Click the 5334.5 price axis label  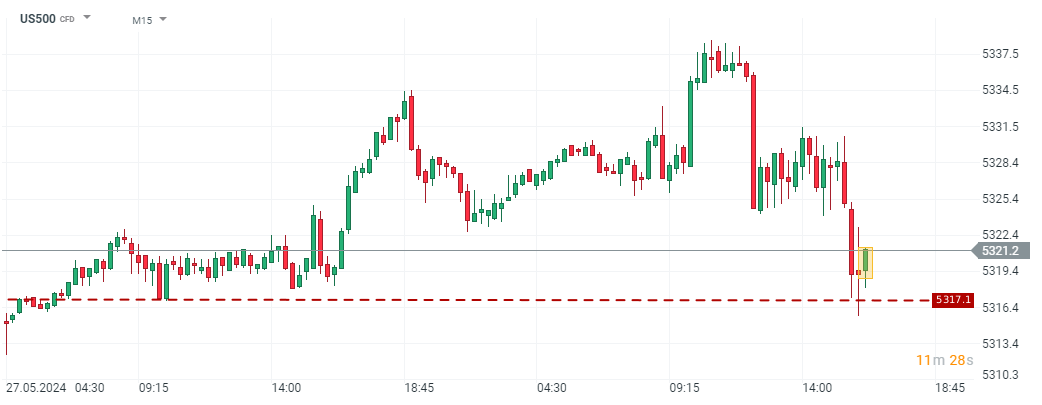(x=1000, y=90)
